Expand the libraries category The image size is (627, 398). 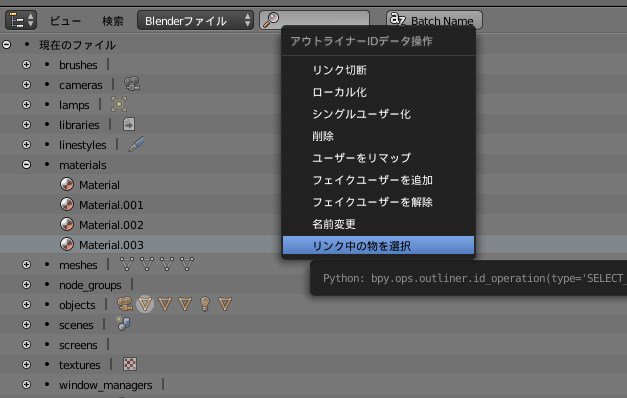[26, 124]
